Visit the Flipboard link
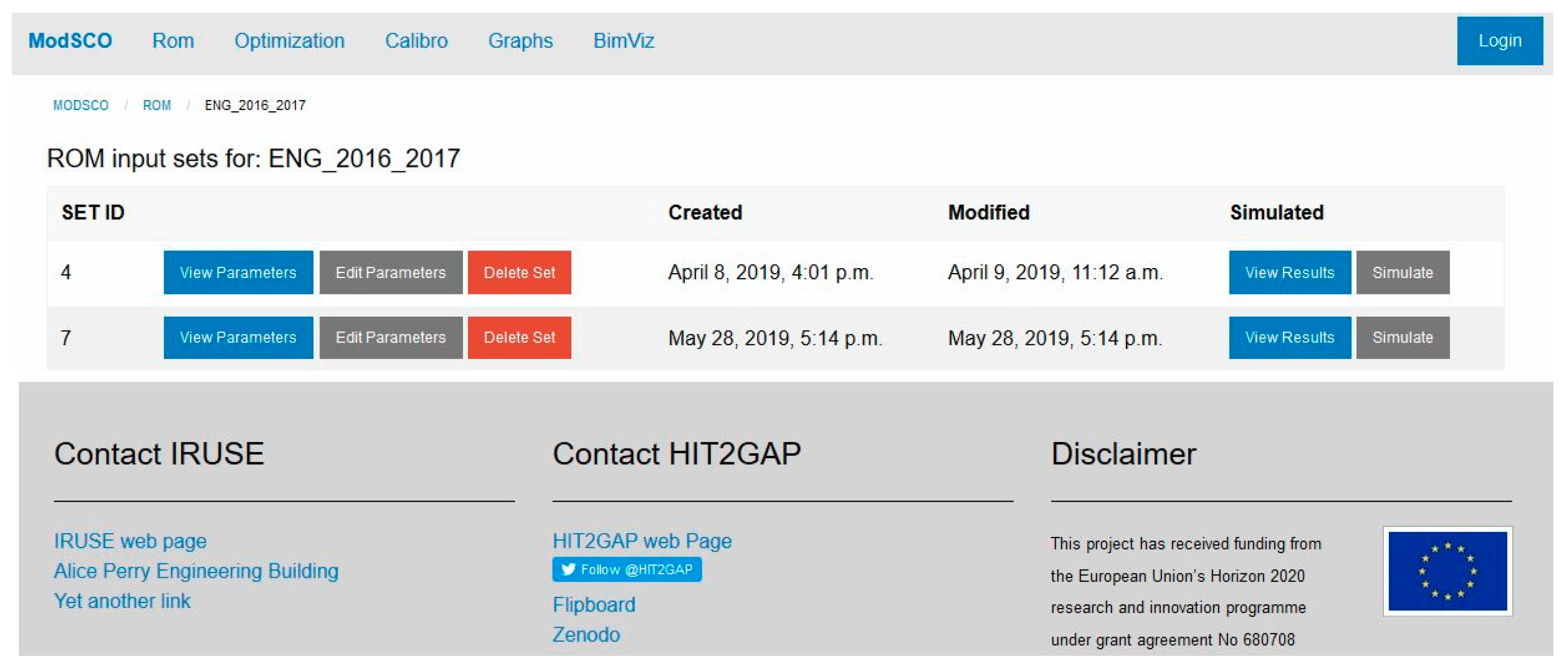The image size is (1568, 668). point(594,605)
